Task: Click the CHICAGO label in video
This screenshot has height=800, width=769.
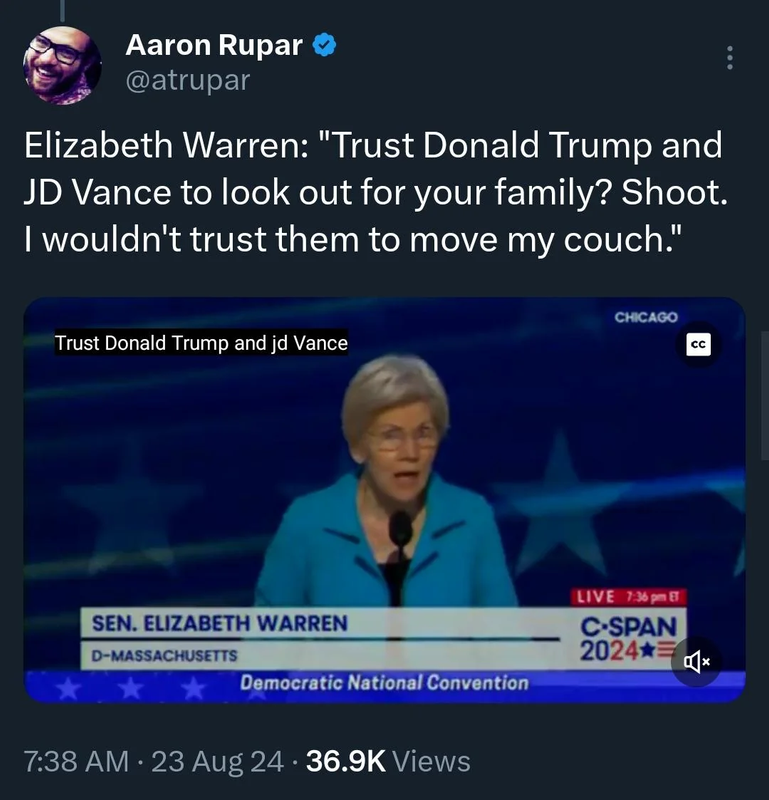Action: [646, 317]
